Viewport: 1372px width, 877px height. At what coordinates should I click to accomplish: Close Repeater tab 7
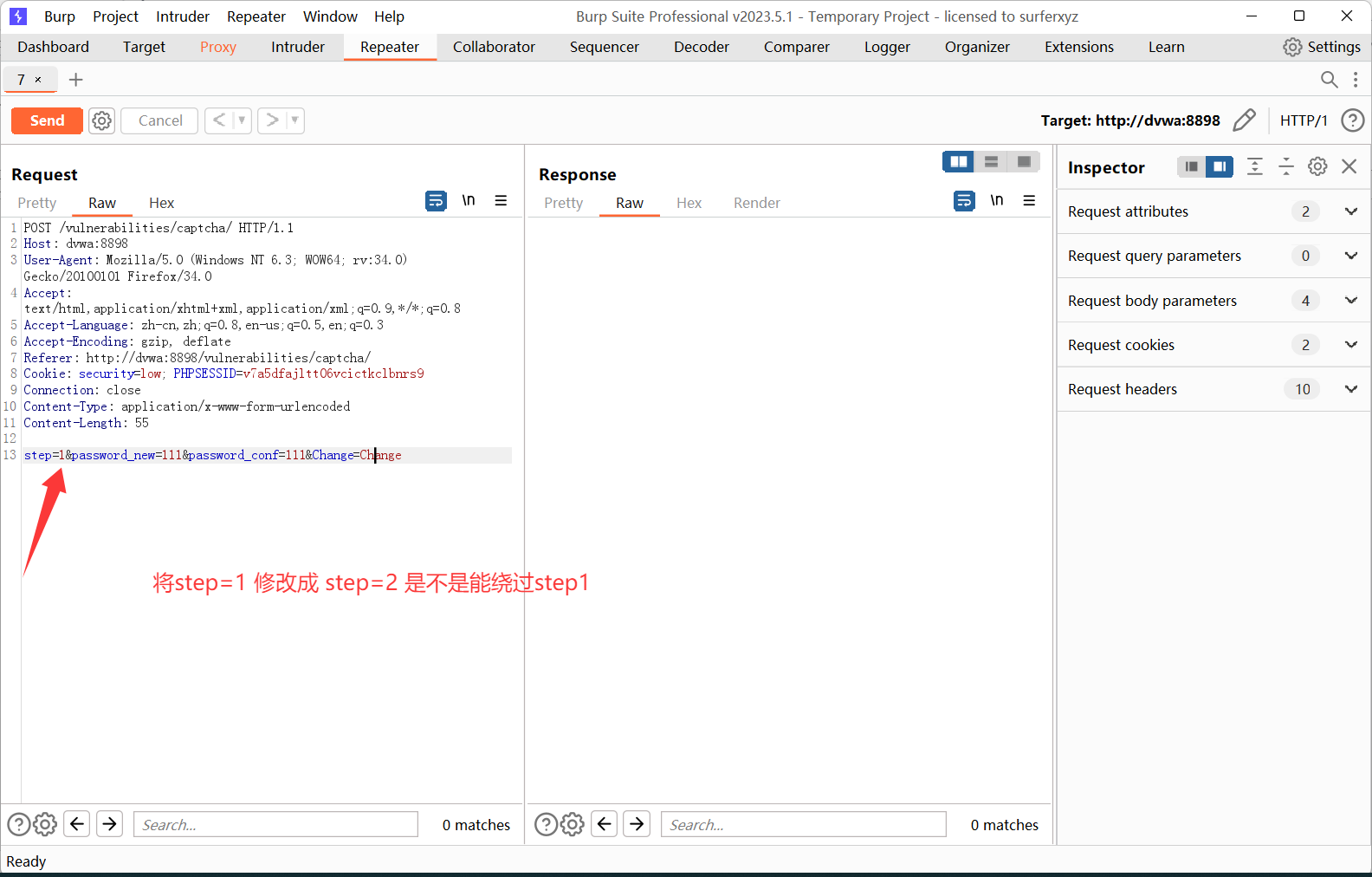pyautogui.click(x=38, y=80)
